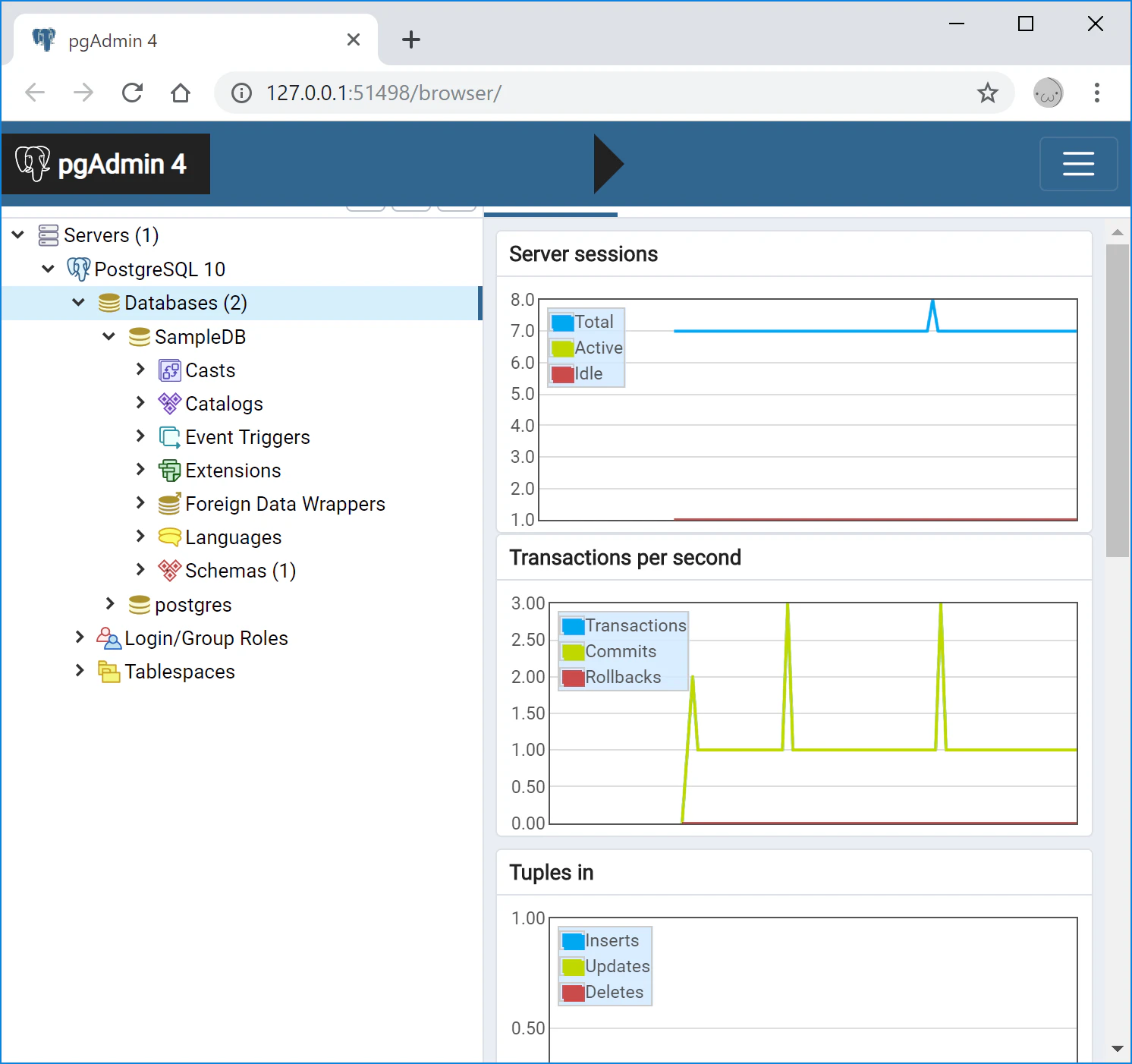Collapse the PostgreSQL 10 server node
The width and height of the screenshot is (1132, 1064).
48,269
